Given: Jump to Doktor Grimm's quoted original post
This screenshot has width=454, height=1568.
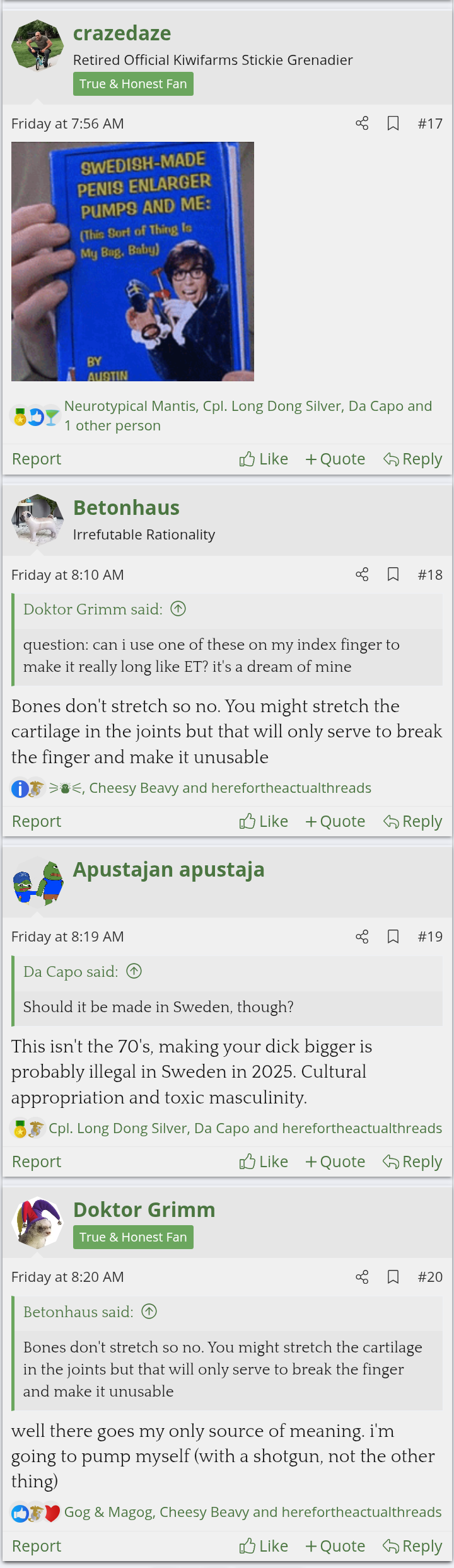Looking at the screenshot, I should (x=178, y=609).
